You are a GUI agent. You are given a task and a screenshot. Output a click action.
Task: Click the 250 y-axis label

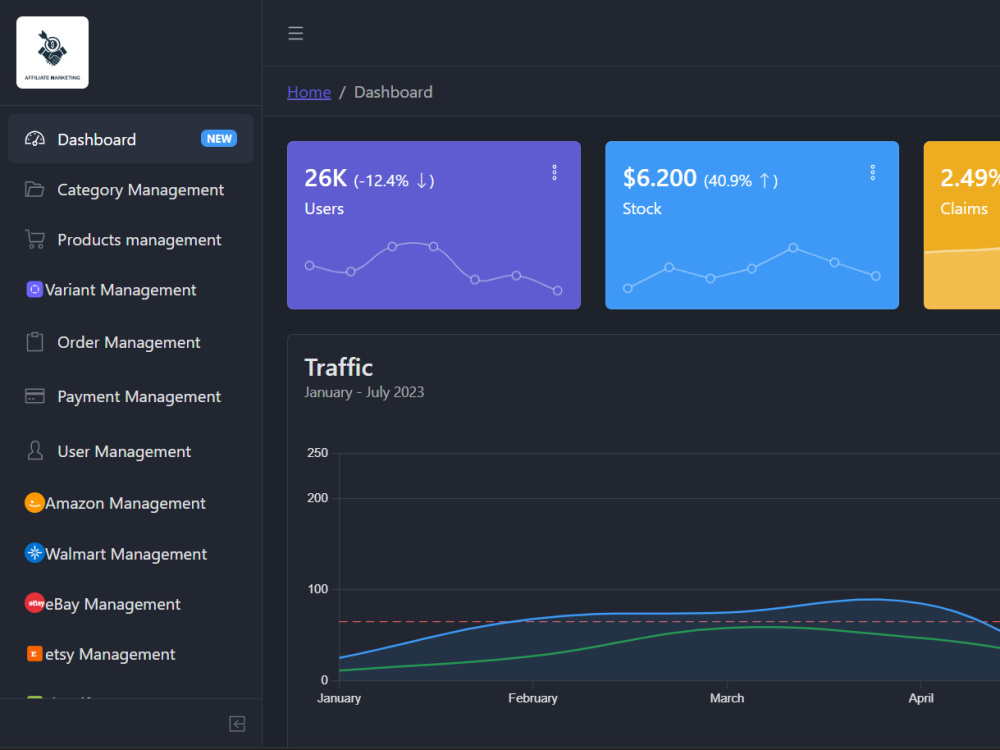(x=318, y=453)
